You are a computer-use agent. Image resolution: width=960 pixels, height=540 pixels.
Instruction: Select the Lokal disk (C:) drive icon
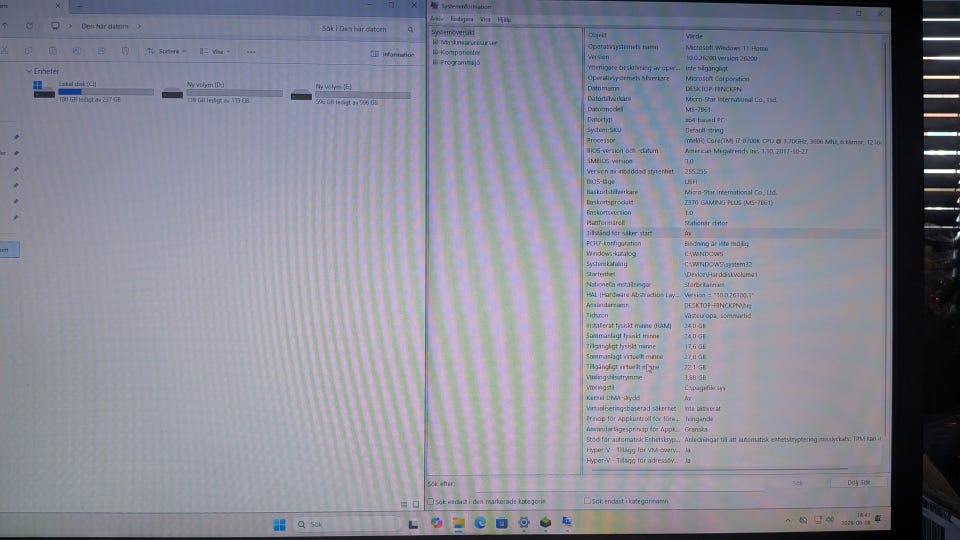[43, 90]
